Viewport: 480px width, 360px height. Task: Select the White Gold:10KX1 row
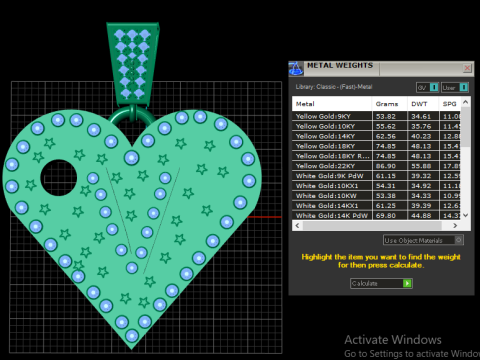[377, 186]
